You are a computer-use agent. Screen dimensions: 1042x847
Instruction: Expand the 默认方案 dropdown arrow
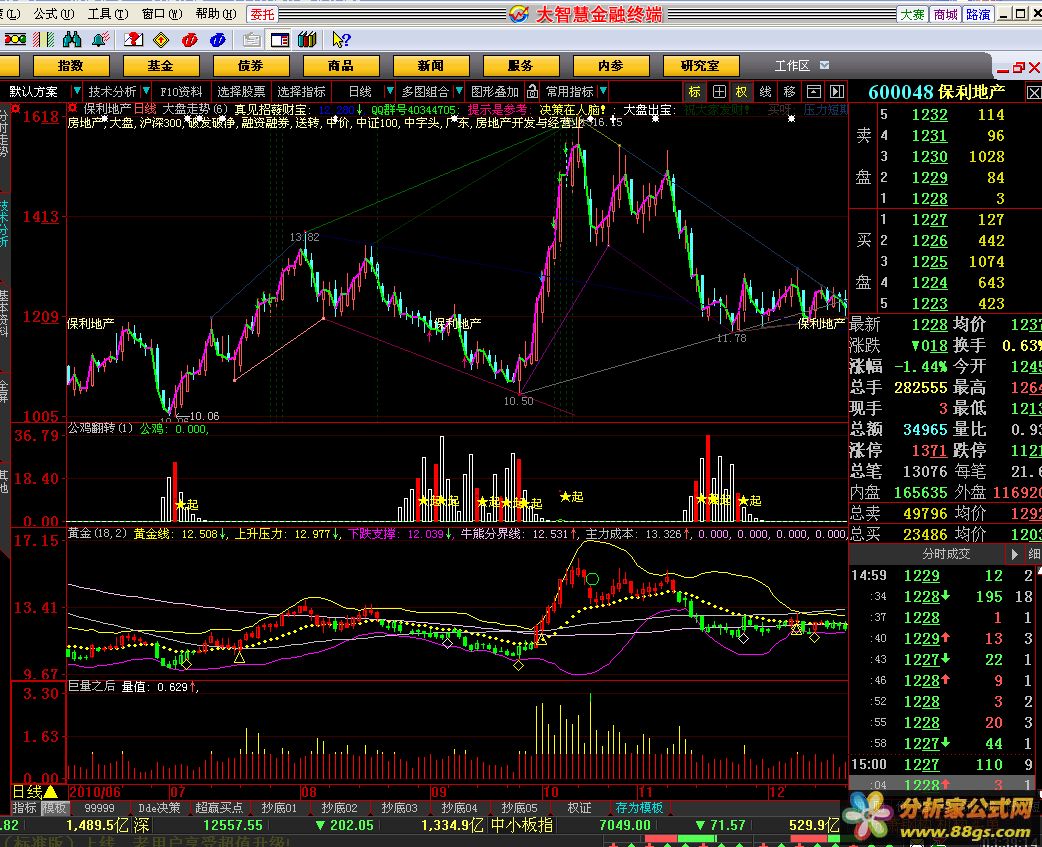pyautogui.click(x=77, y=91)
